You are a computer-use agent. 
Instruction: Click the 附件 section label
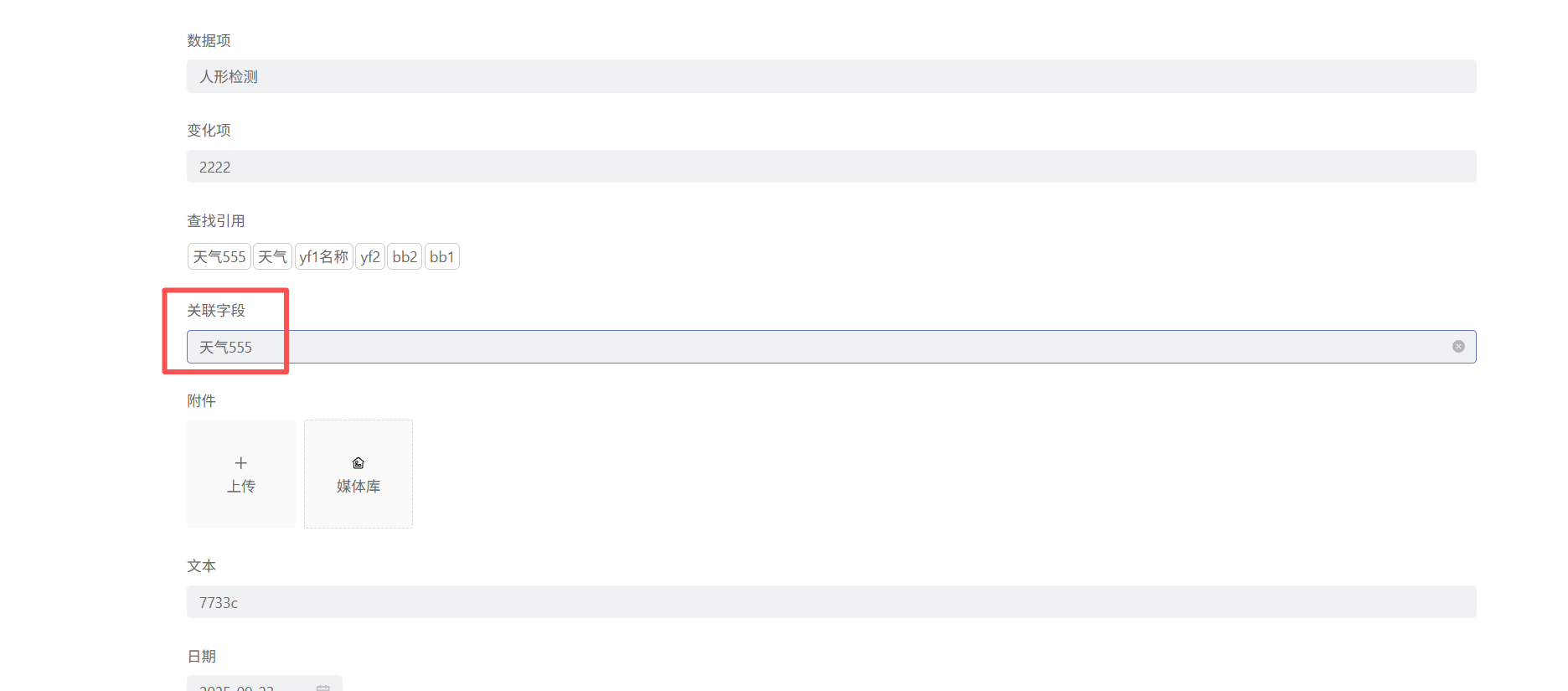pyautogui.click(x=201, y=400)
